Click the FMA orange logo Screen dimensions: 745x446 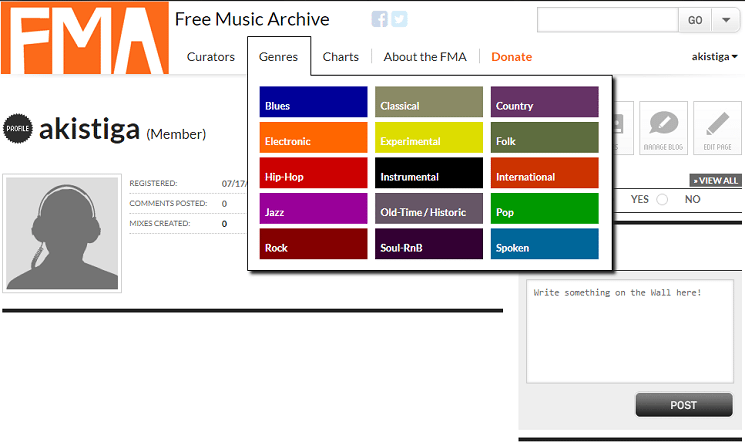coord(85,38)
